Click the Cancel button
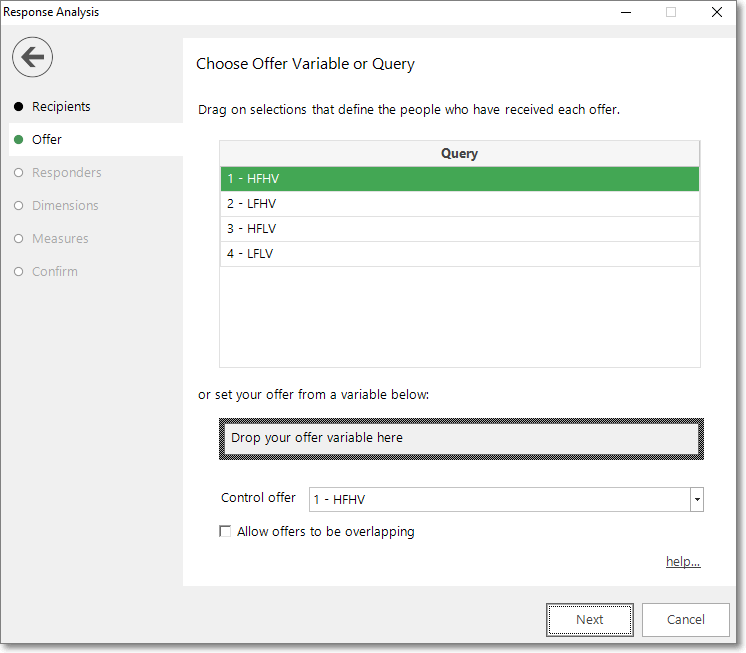Screen dimensions: 746x653 [686, 620]
